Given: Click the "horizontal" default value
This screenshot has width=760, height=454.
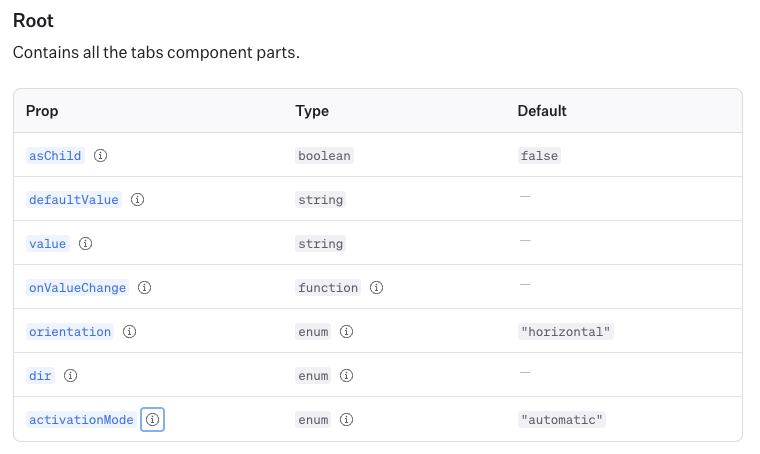Looking at the screenshot, I should pos(565,332).
